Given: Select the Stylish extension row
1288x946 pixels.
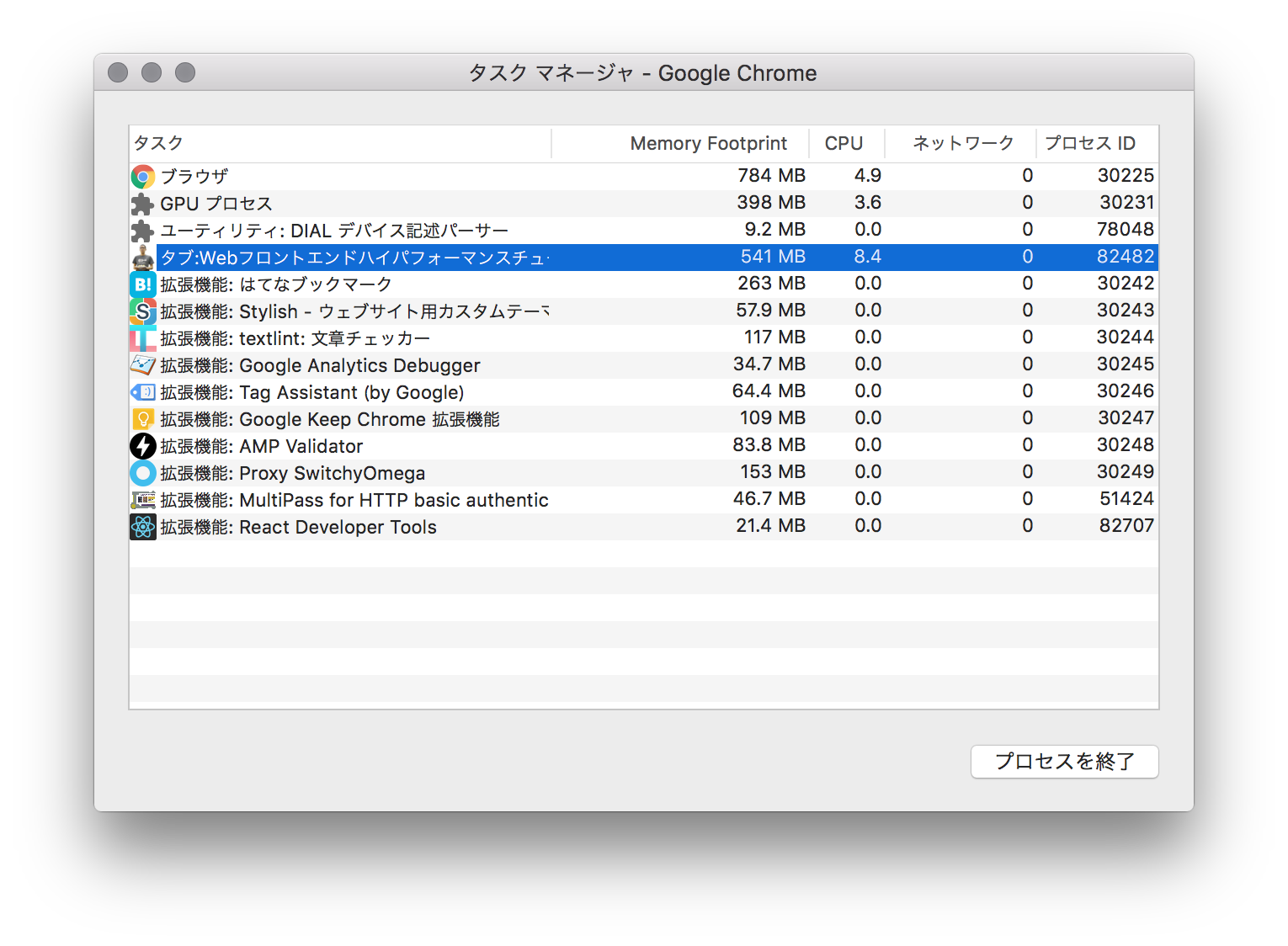Looking at the screenshot, I should 644,311.
